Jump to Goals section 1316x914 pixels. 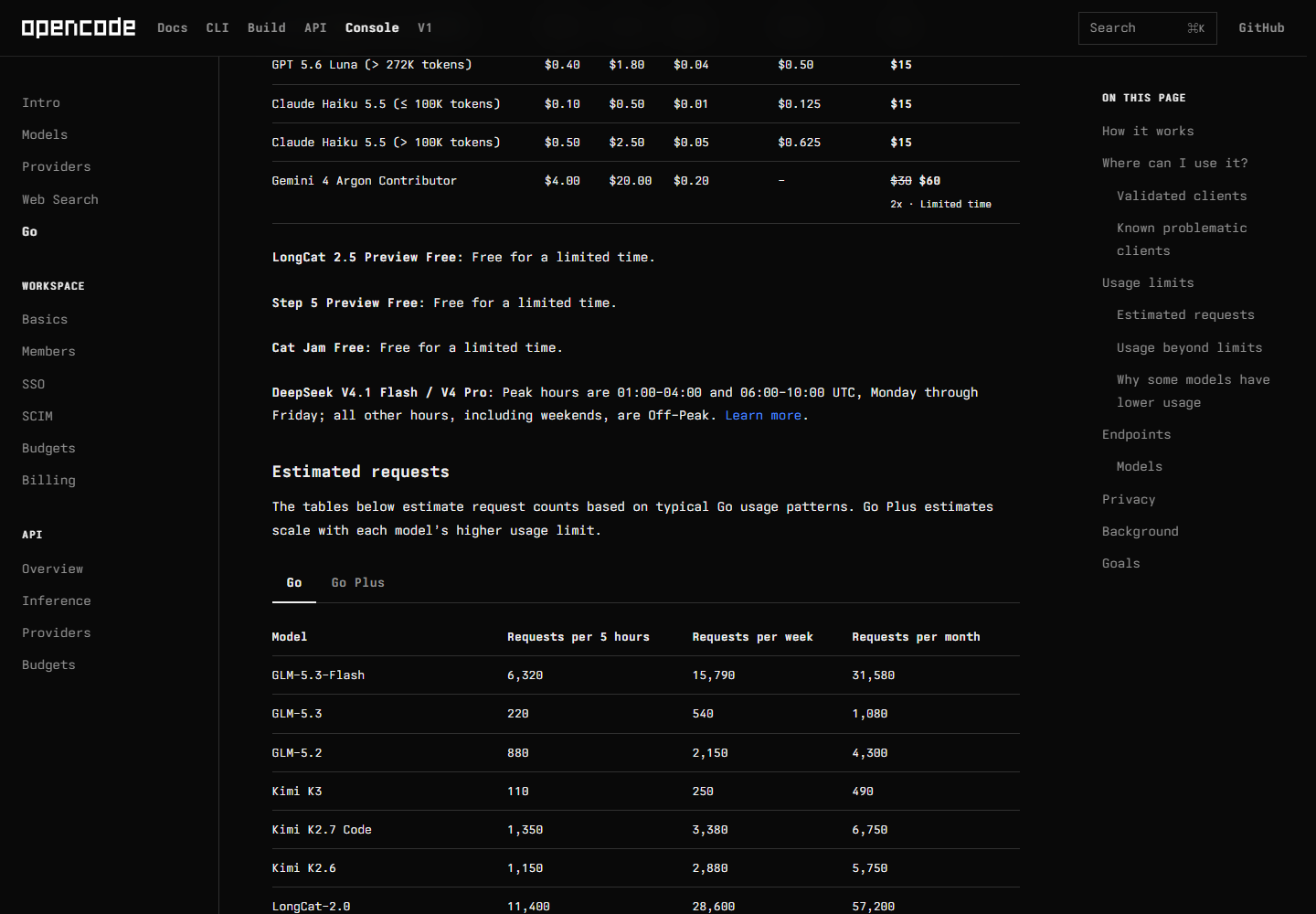pyautogui.click(x=1120, y=563)
